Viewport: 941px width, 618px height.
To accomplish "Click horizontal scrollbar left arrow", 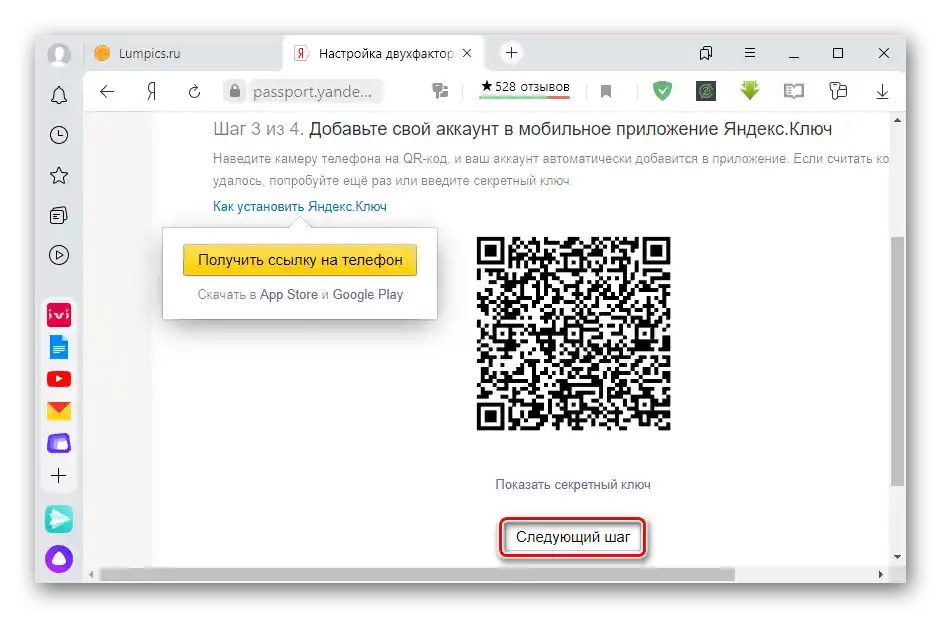I will coord(91,575).
